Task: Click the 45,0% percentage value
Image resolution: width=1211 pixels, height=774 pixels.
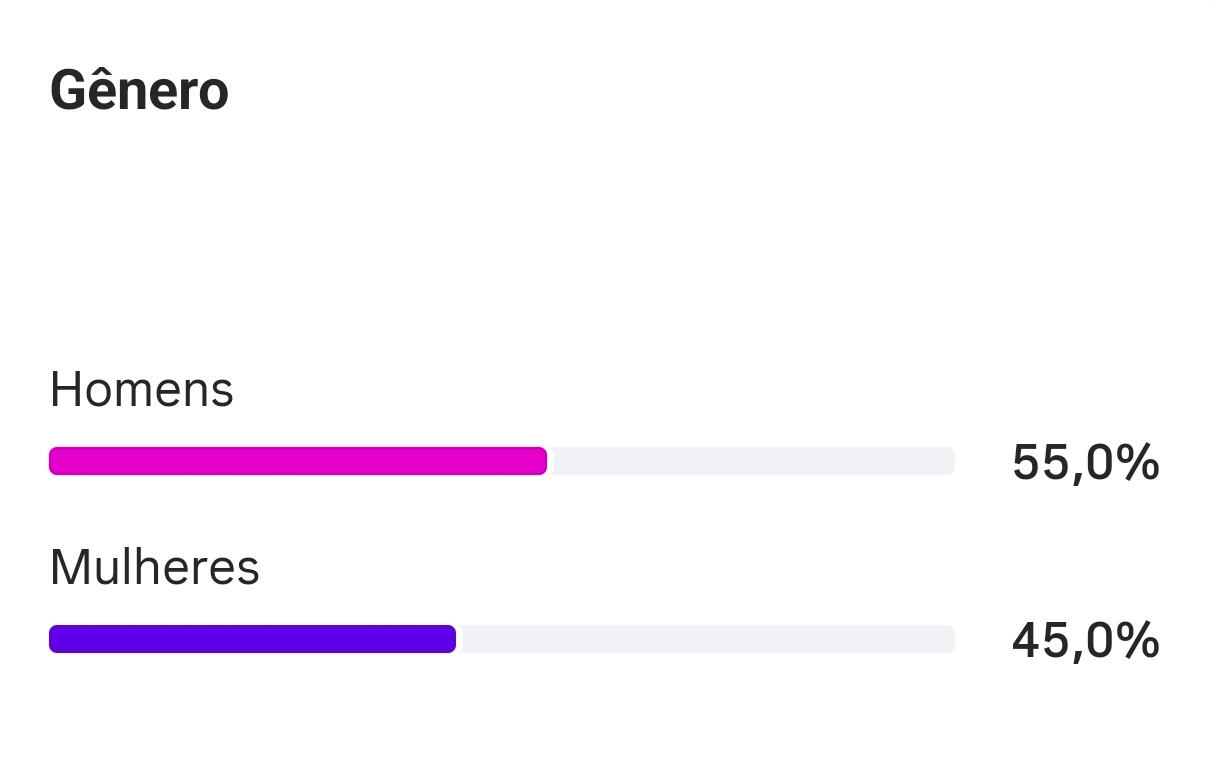Action: (x=1086, y=641)
